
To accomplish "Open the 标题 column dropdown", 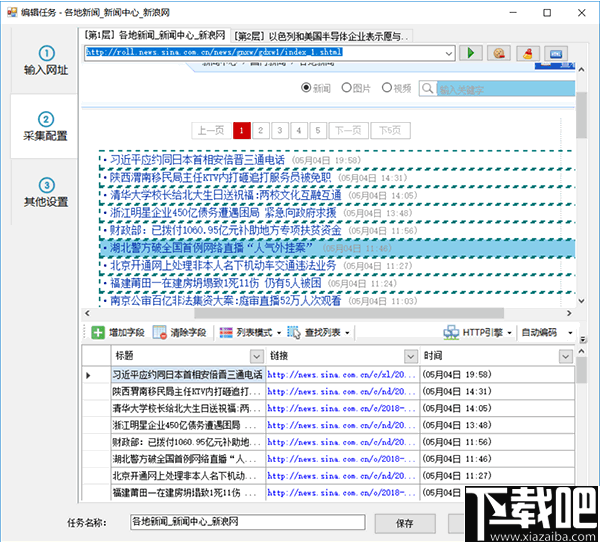I will [257, 356].
